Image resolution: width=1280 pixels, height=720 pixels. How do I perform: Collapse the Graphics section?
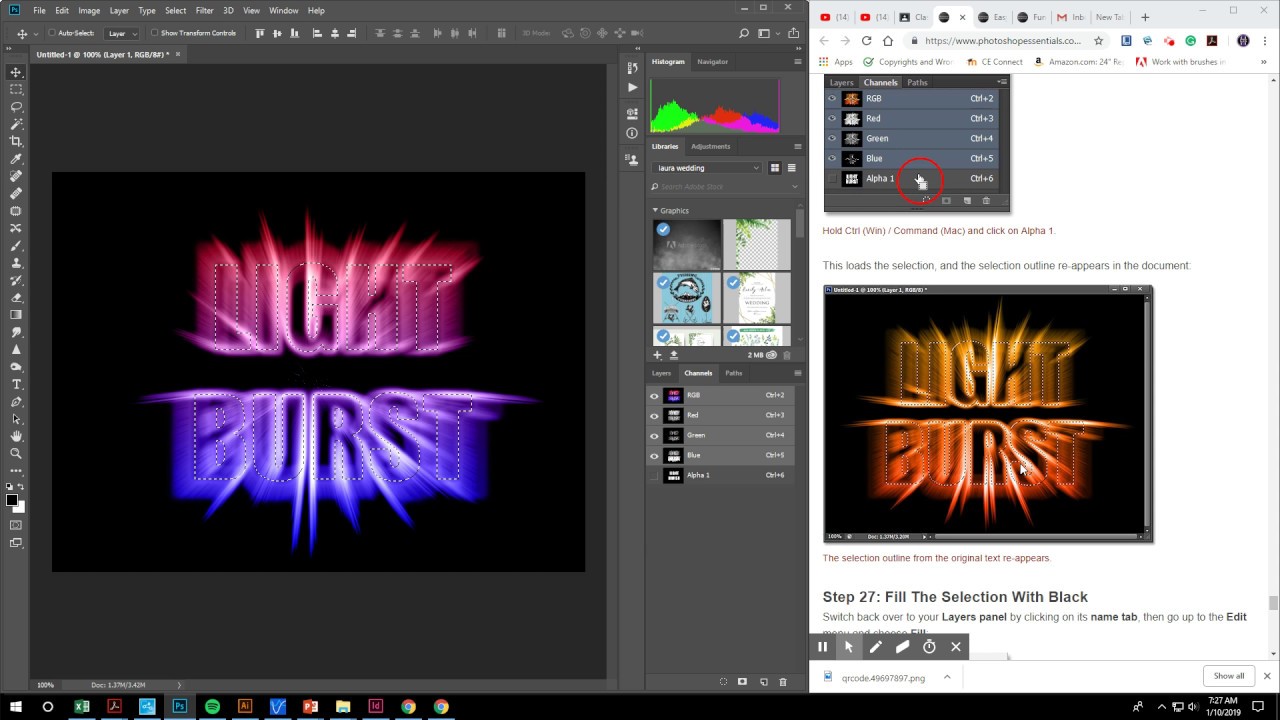[x=655, y=211]
